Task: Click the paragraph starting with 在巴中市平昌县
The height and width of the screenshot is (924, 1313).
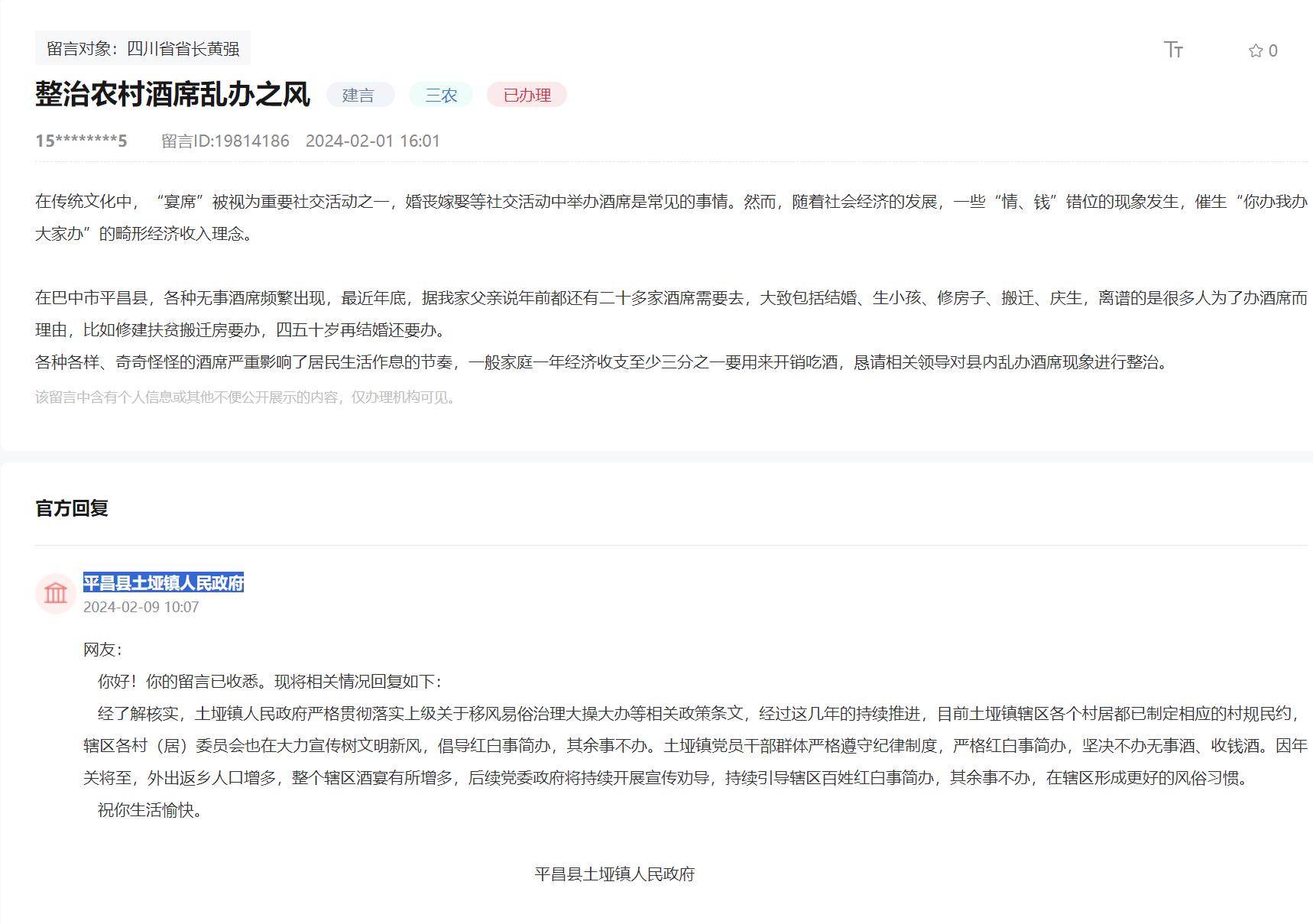Action: (x=670, y=313)
